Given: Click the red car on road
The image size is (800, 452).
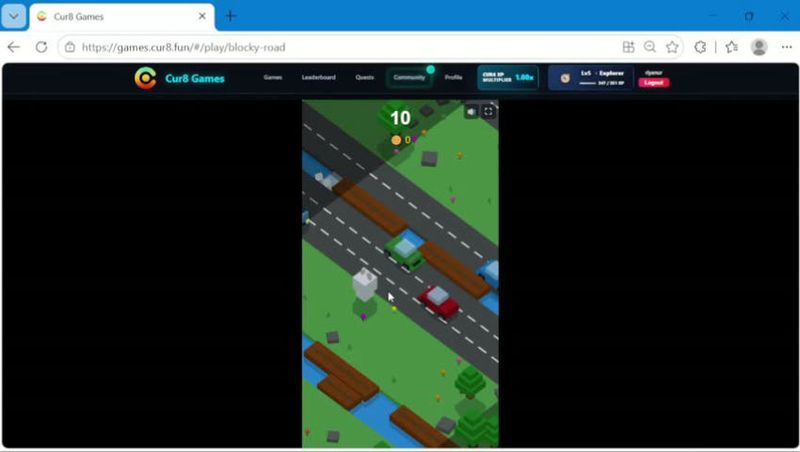Looking at the screenshot, I should pos(439,302).
